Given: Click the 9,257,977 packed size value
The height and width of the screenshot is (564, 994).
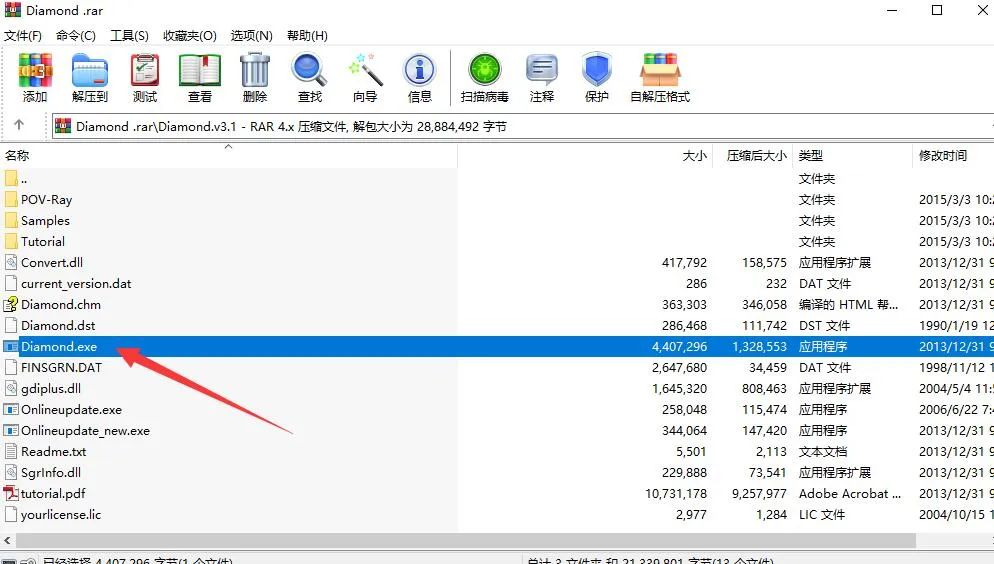Looking at the screenshot, I should [x=759, y=494].
